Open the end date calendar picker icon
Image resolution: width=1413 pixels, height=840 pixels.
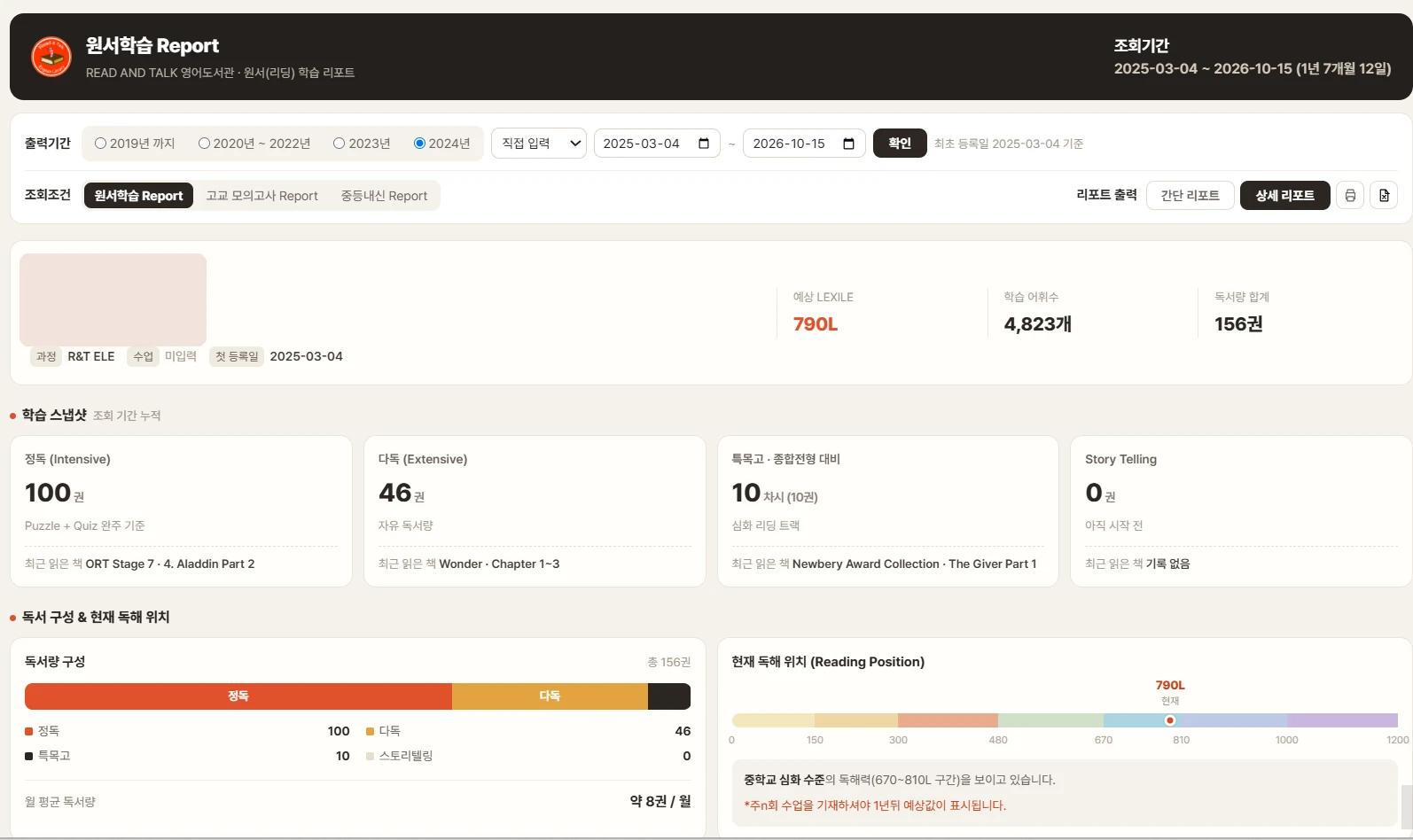pos(848,144)
